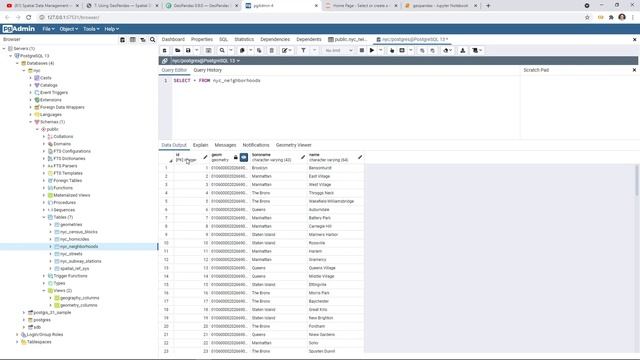
Task: Switch to the Dashboard tab
Action: click(x=173, y=40)
